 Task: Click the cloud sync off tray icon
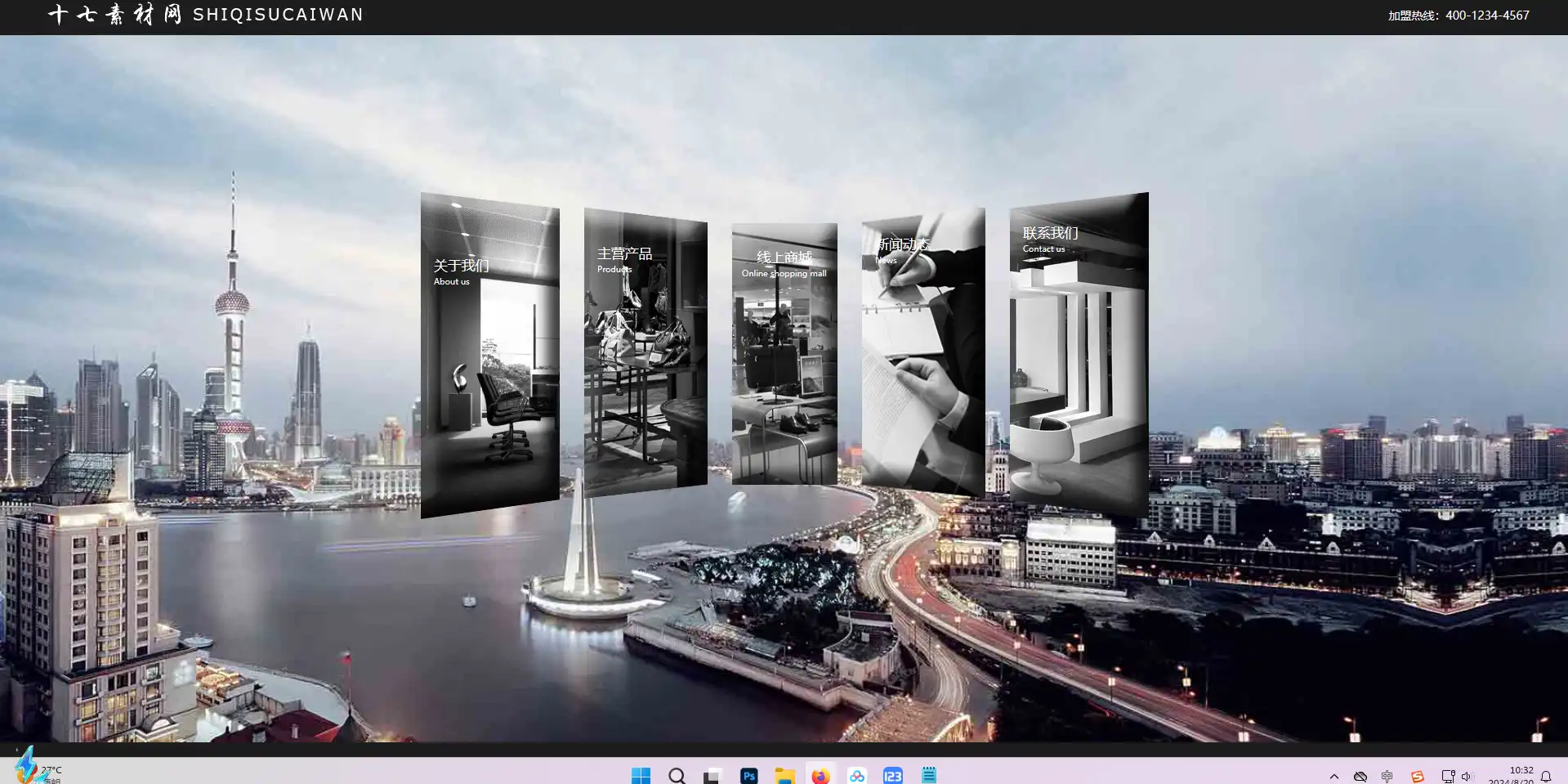tap(1360, 777)
